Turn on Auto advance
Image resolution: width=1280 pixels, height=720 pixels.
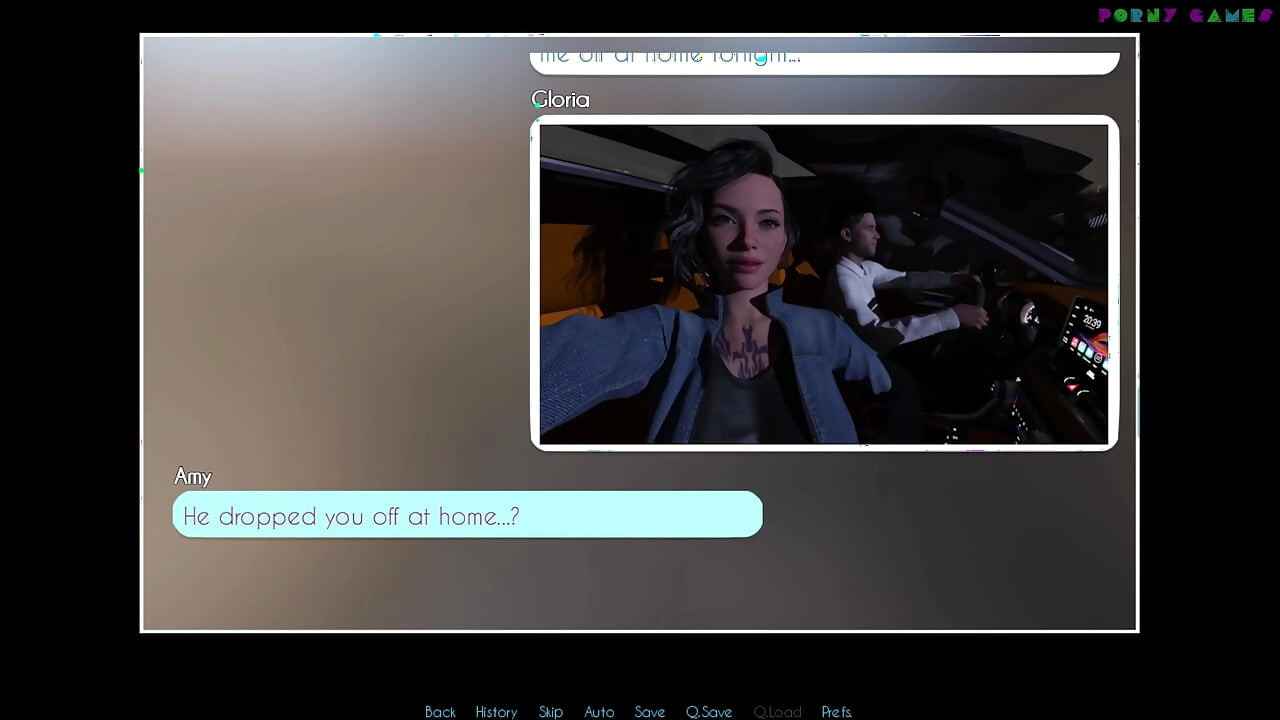click(x=599, y=712)
